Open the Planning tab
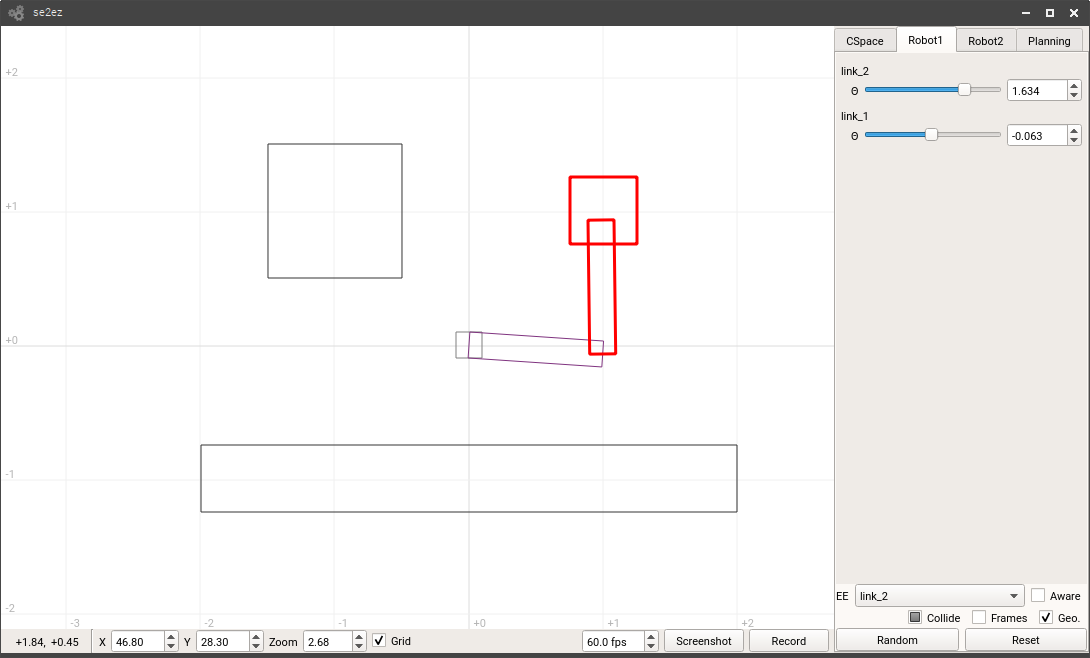Viewport: 1090px width, 658px height. point(1049,41)
